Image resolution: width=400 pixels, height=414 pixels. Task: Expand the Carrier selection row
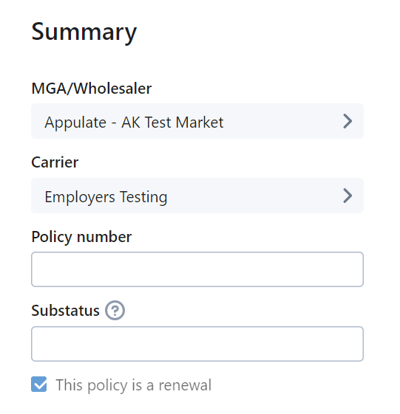click(x=197, y=196)
